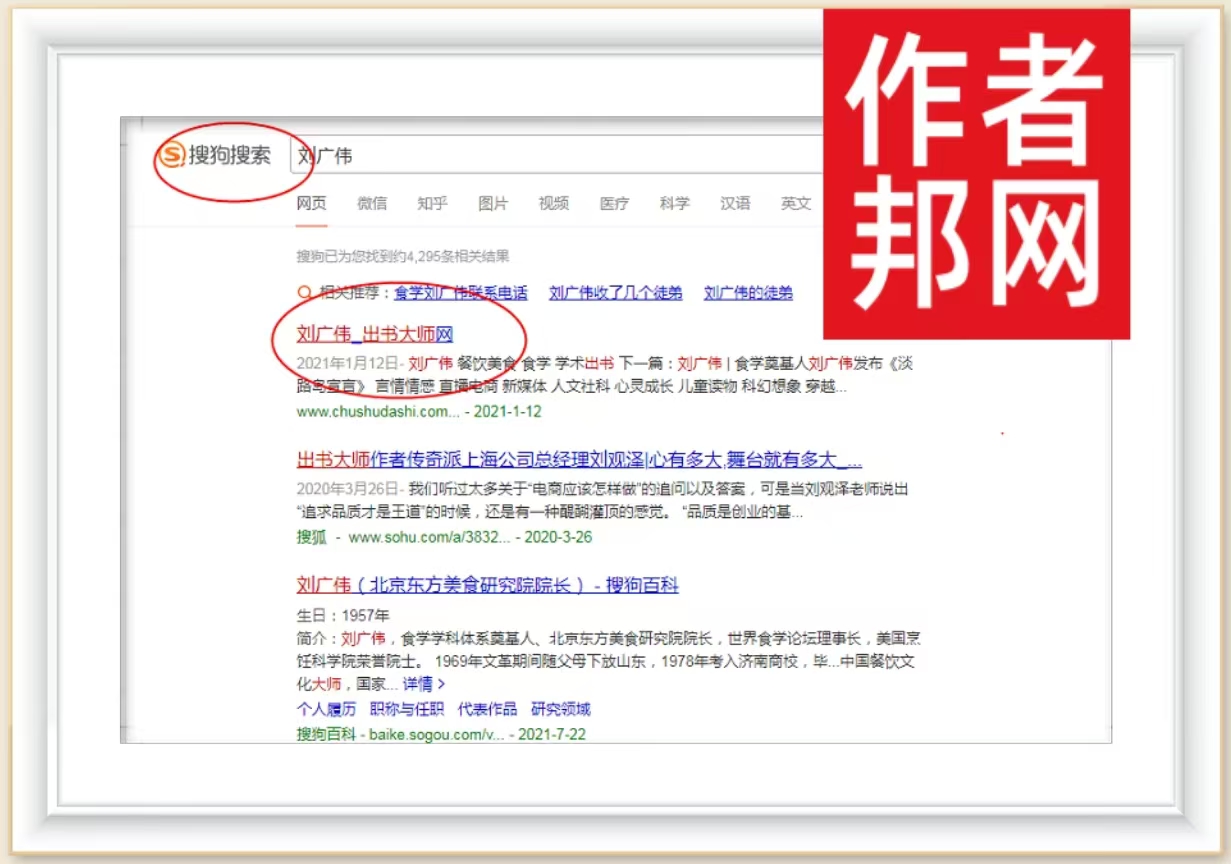
Task: Open the 汉语 search tab
Action: tap(735, 204)
